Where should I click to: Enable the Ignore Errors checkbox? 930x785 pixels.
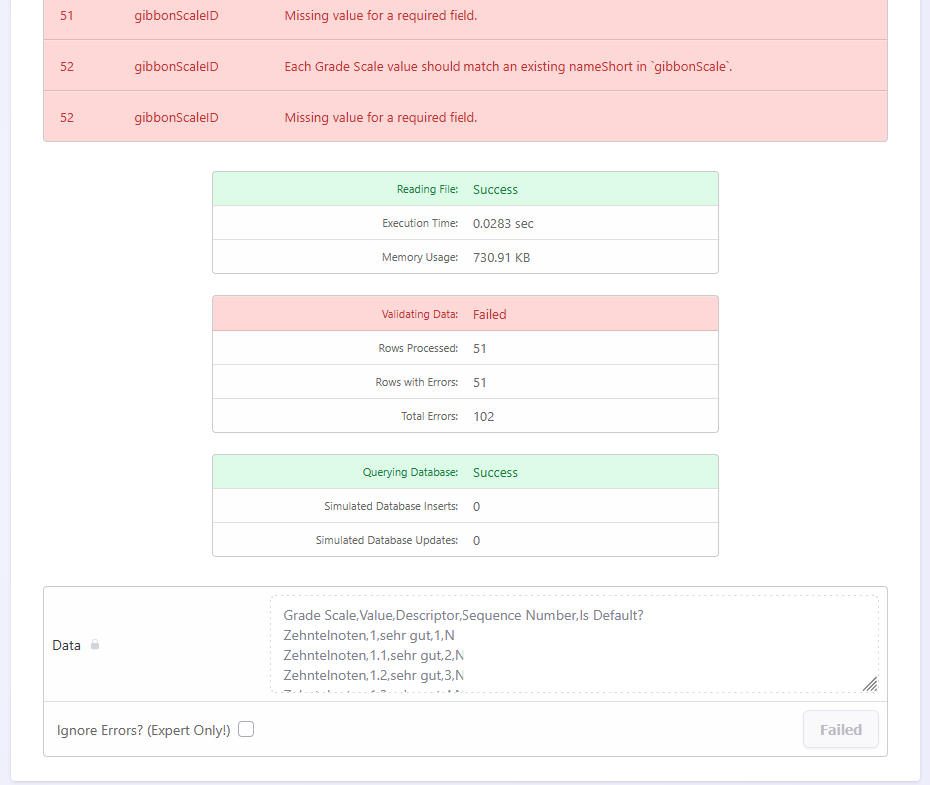pyautogui.click(x=246, y=730)
